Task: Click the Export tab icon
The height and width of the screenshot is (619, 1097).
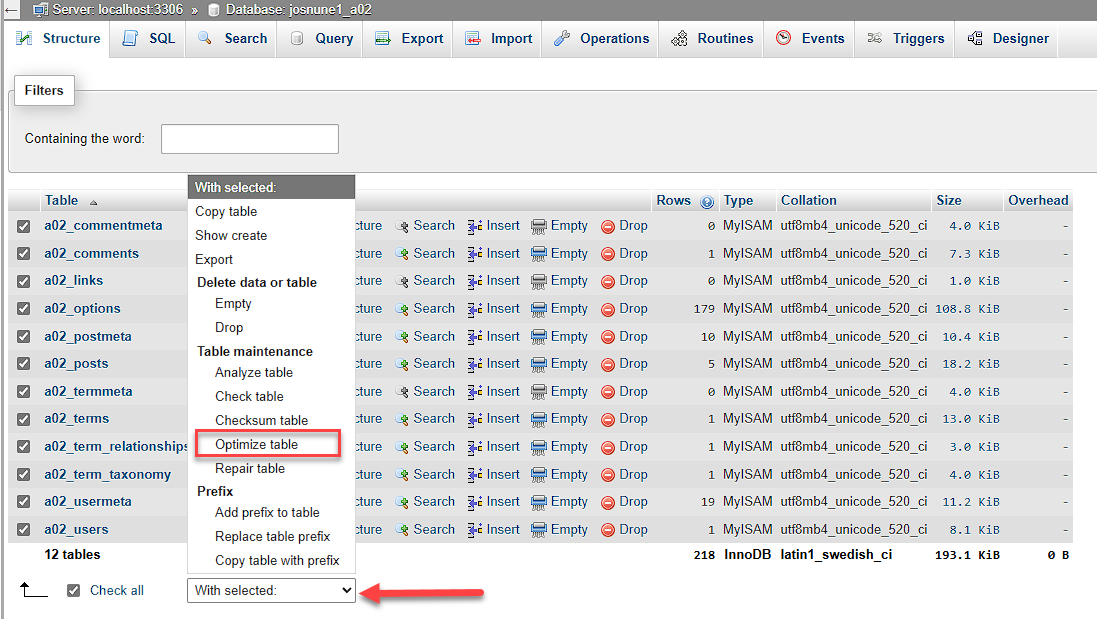Action: [383, 38]
